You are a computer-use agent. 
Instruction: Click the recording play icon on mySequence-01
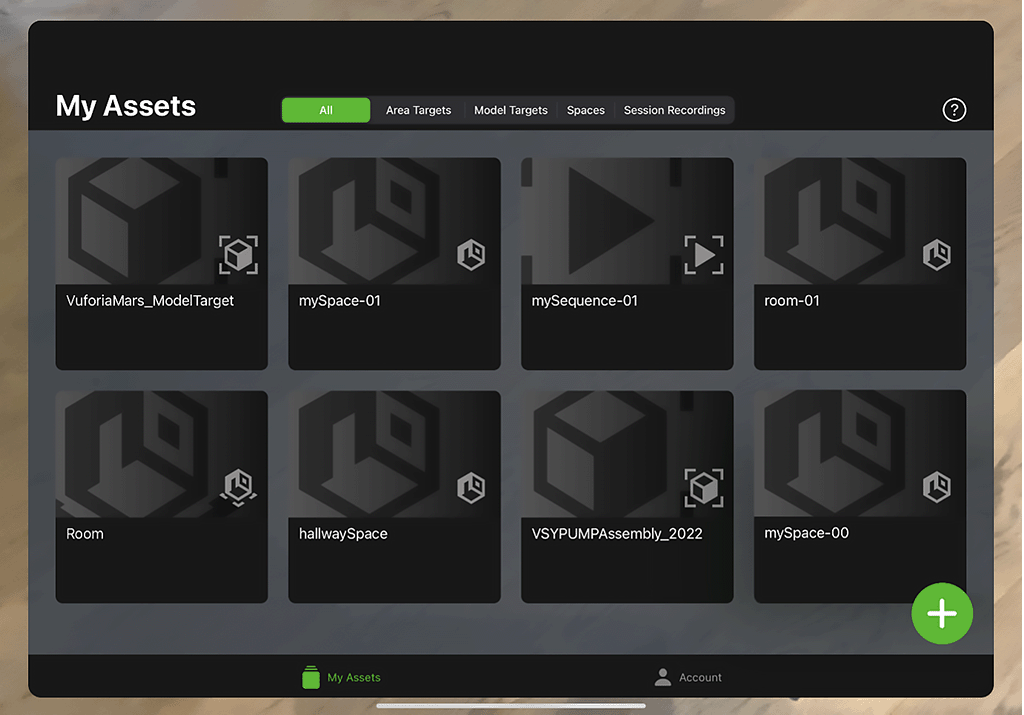704,255
